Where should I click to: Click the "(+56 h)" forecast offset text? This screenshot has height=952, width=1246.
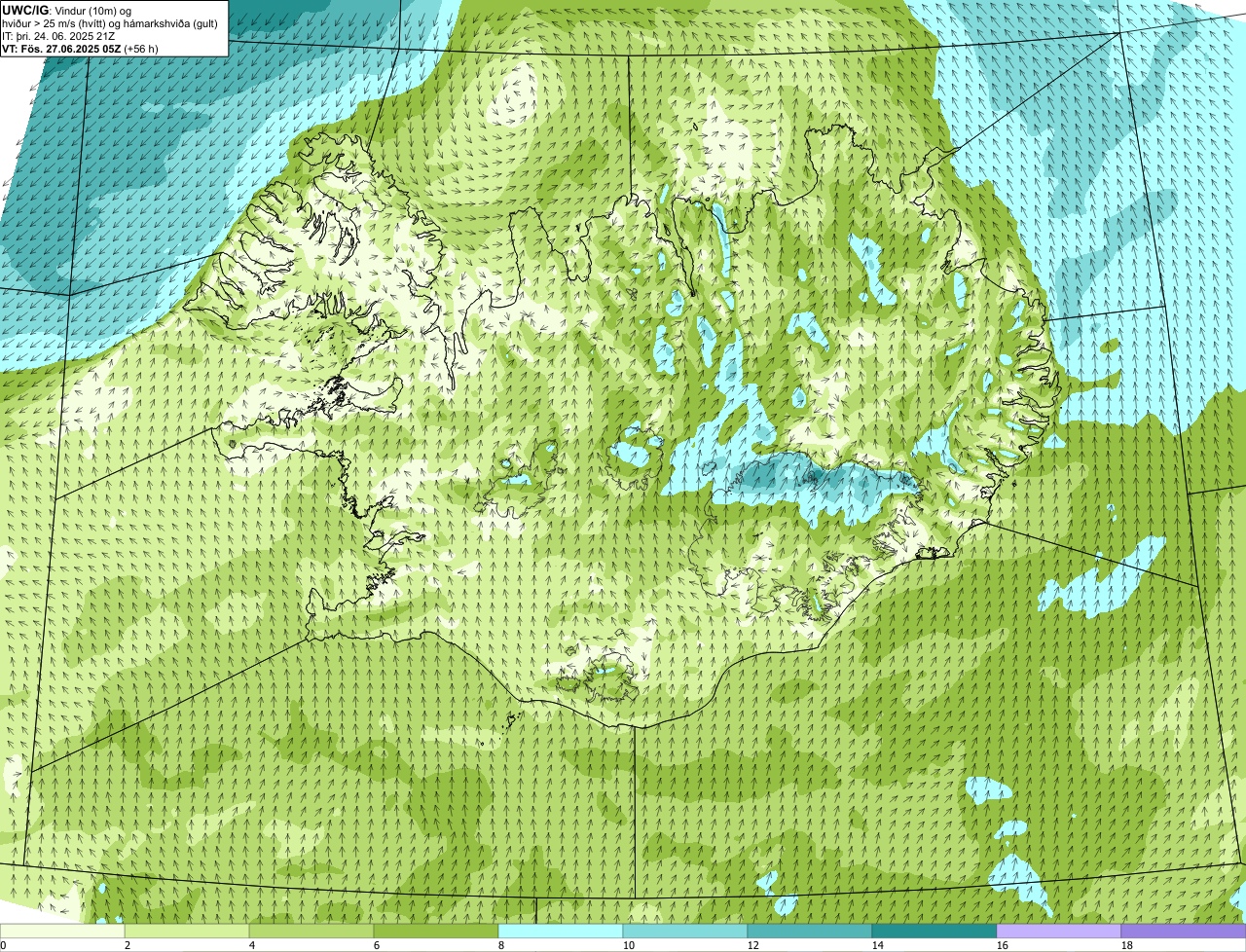[140, 49]
